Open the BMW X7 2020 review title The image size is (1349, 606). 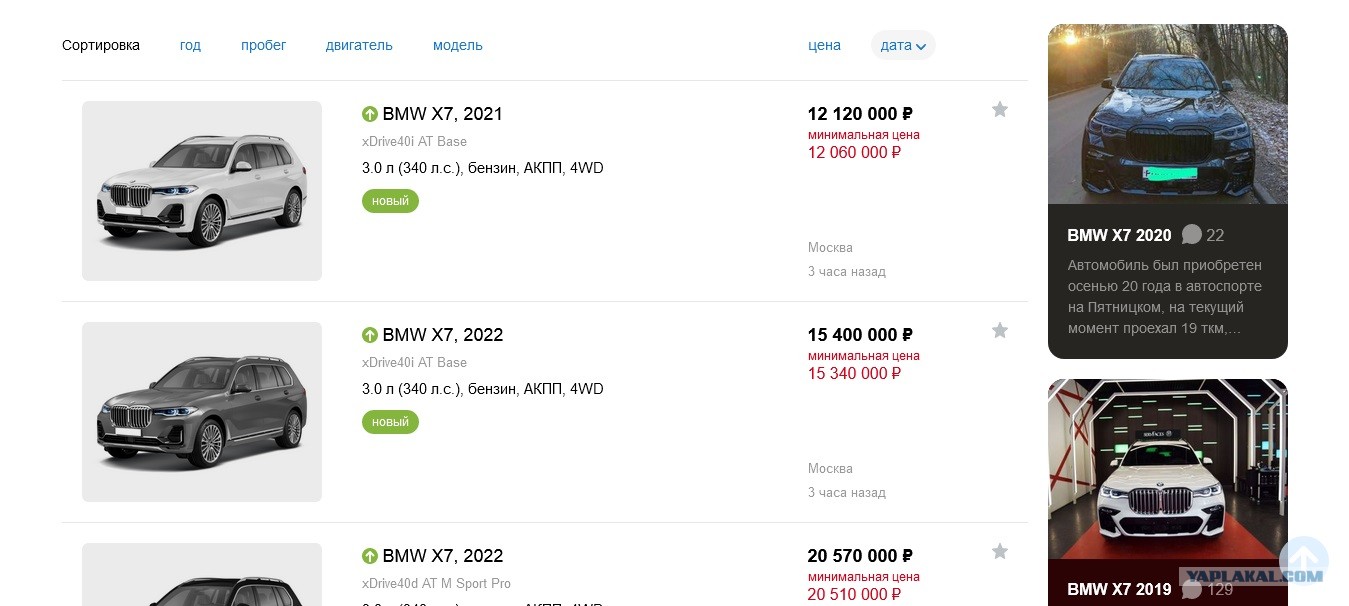point(1119,236)
